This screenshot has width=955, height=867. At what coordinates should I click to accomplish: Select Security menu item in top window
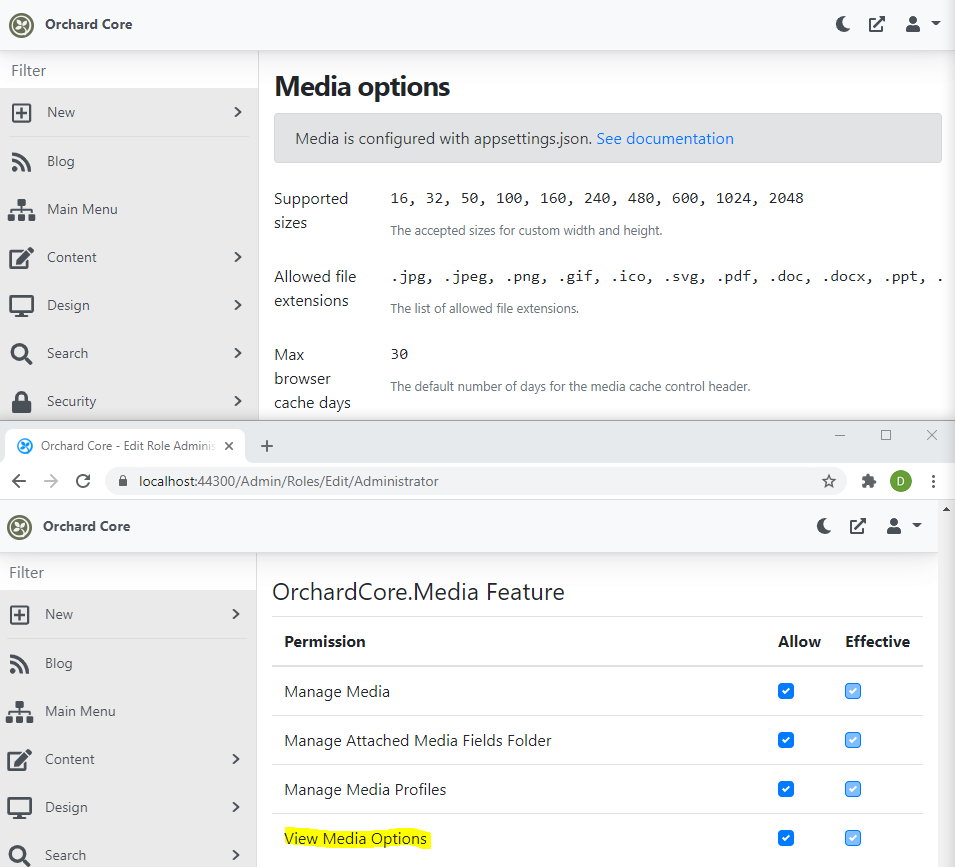(x=72, y=401)
